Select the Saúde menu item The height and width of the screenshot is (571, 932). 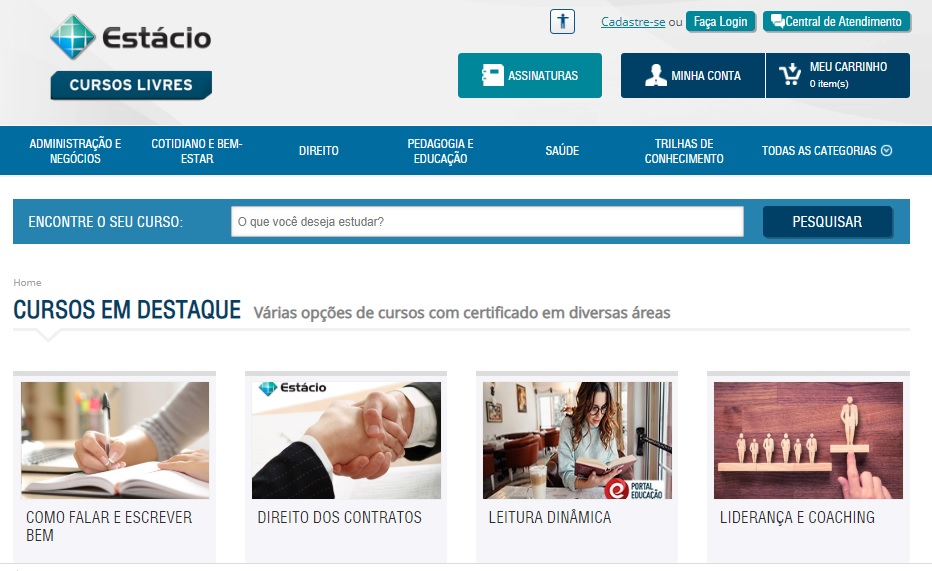click(562, 151)
